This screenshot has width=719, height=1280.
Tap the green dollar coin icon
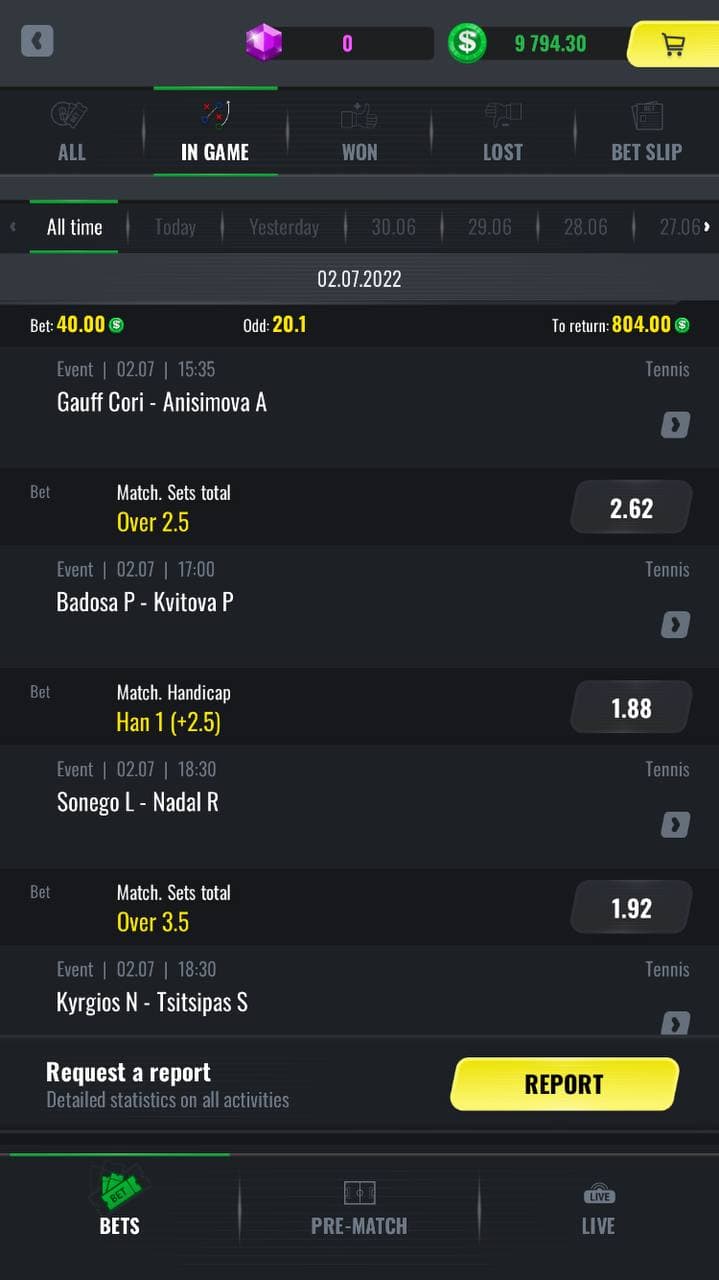click(x=466, y=43)
